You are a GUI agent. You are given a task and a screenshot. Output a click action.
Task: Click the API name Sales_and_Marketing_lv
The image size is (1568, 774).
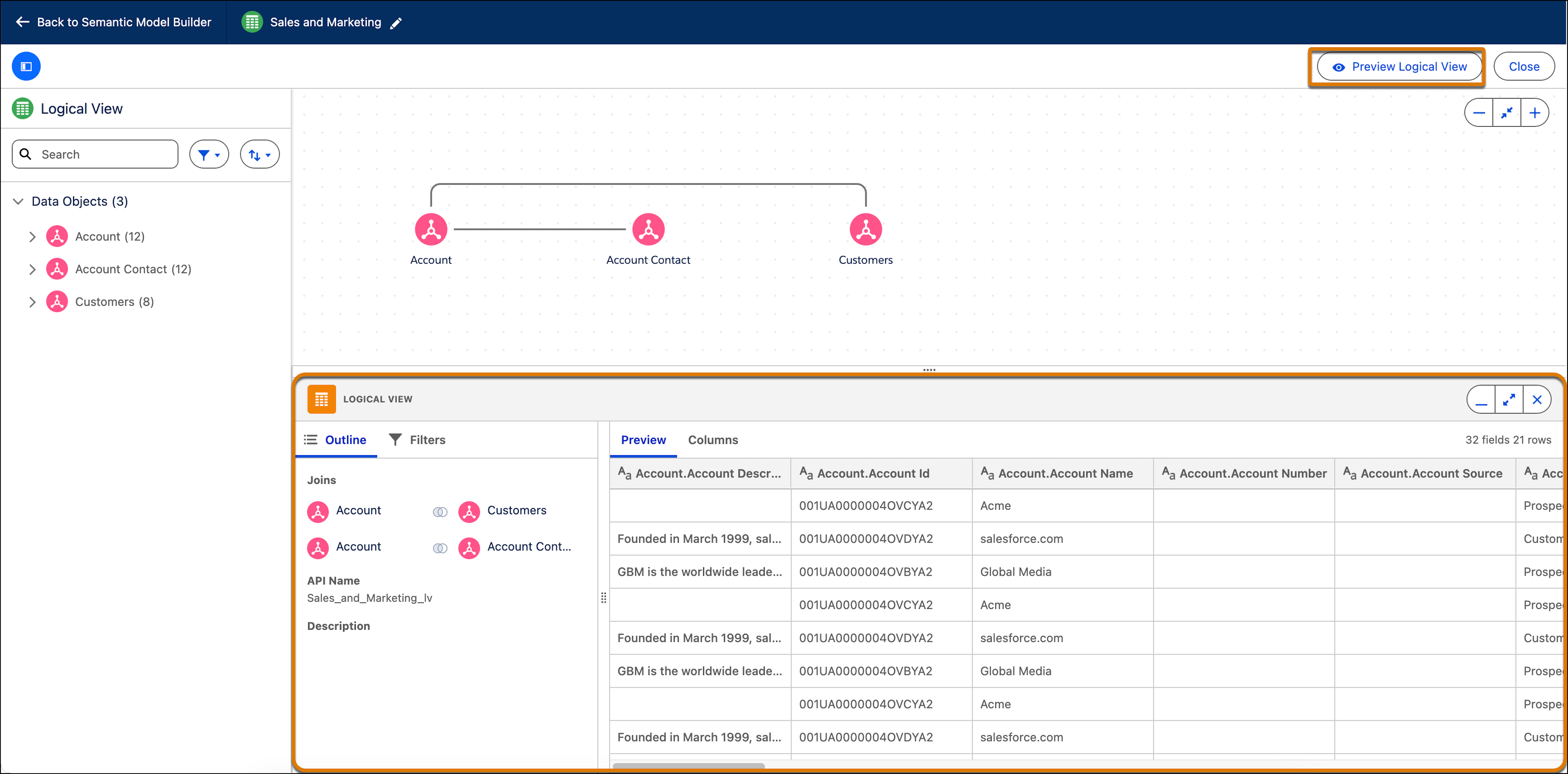pos(369,598)
